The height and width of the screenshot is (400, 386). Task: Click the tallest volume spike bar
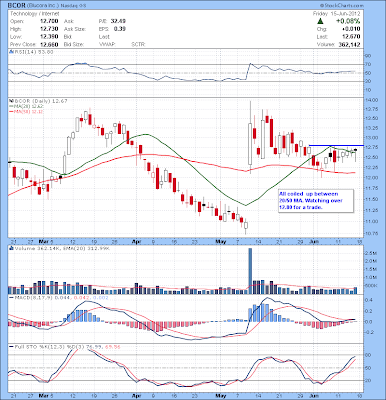point(250,271)
